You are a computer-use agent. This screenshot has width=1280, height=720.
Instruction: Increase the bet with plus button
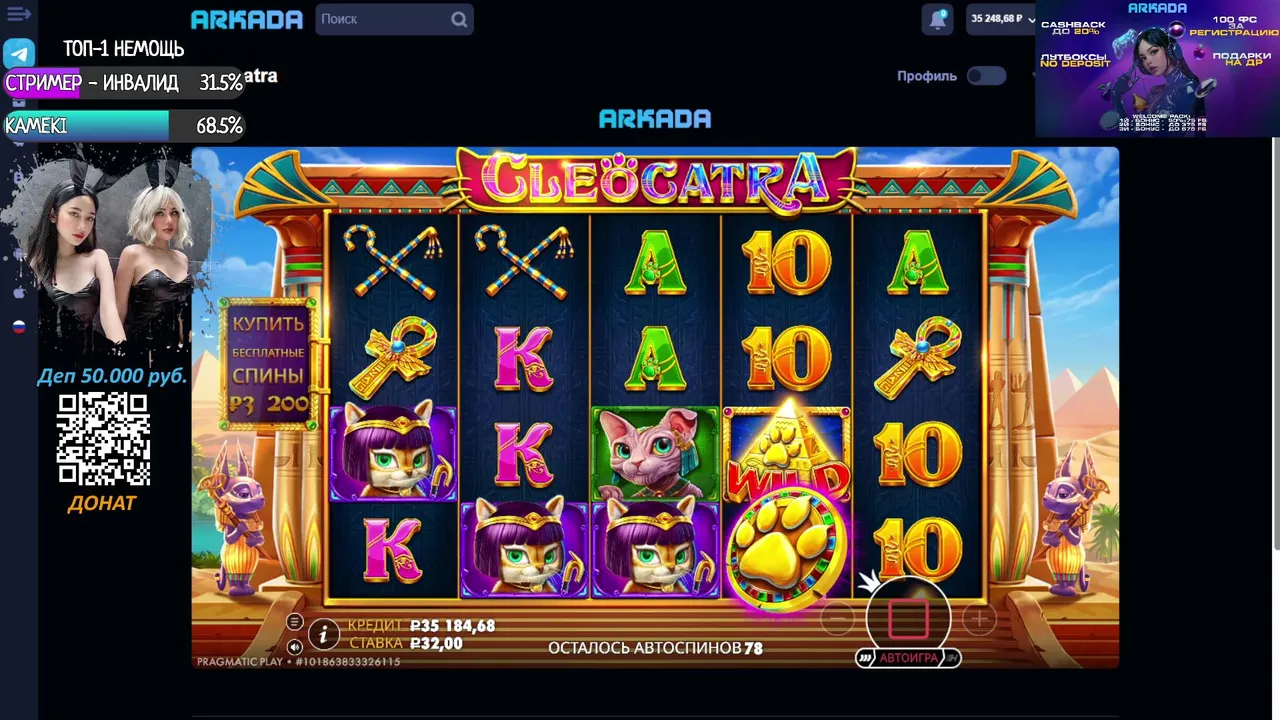[979, 620]
